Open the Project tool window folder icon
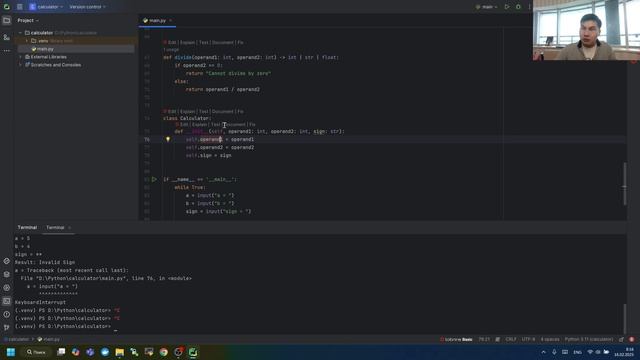The image size is (640, 360). 7,20
